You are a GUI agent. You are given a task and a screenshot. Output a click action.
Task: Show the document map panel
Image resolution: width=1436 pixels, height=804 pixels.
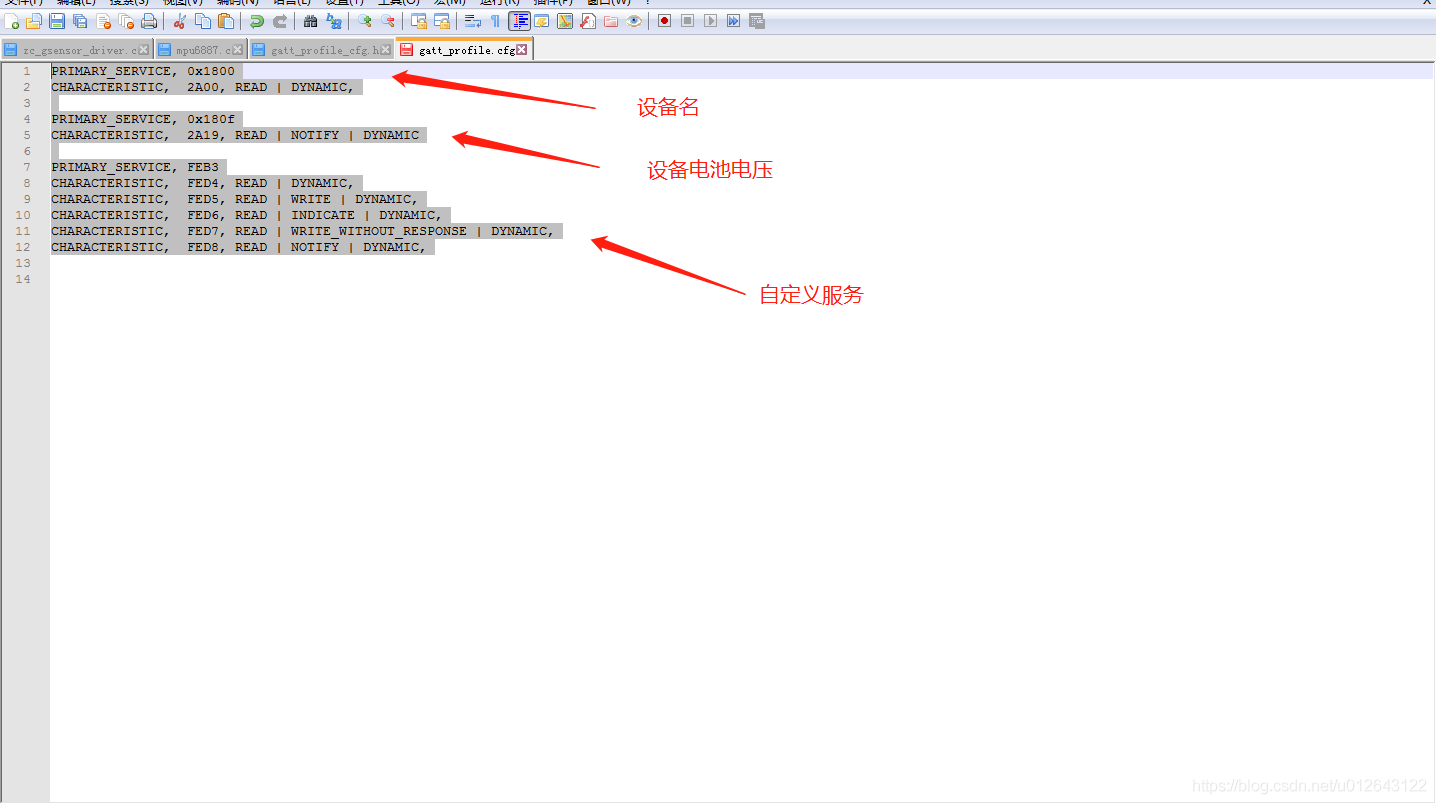pos(565,21)
